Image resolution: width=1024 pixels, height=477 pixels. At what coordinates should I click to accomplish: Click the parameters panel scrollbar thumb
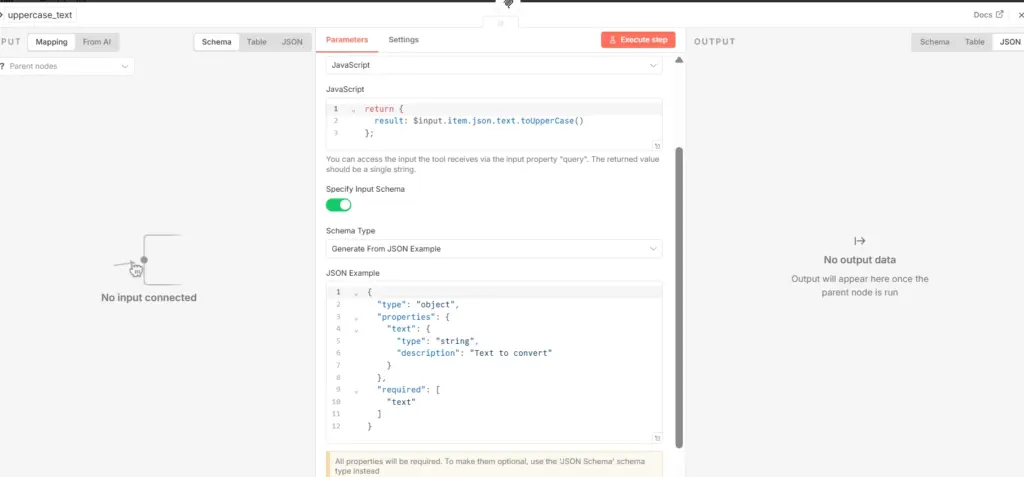pos(679,297)
